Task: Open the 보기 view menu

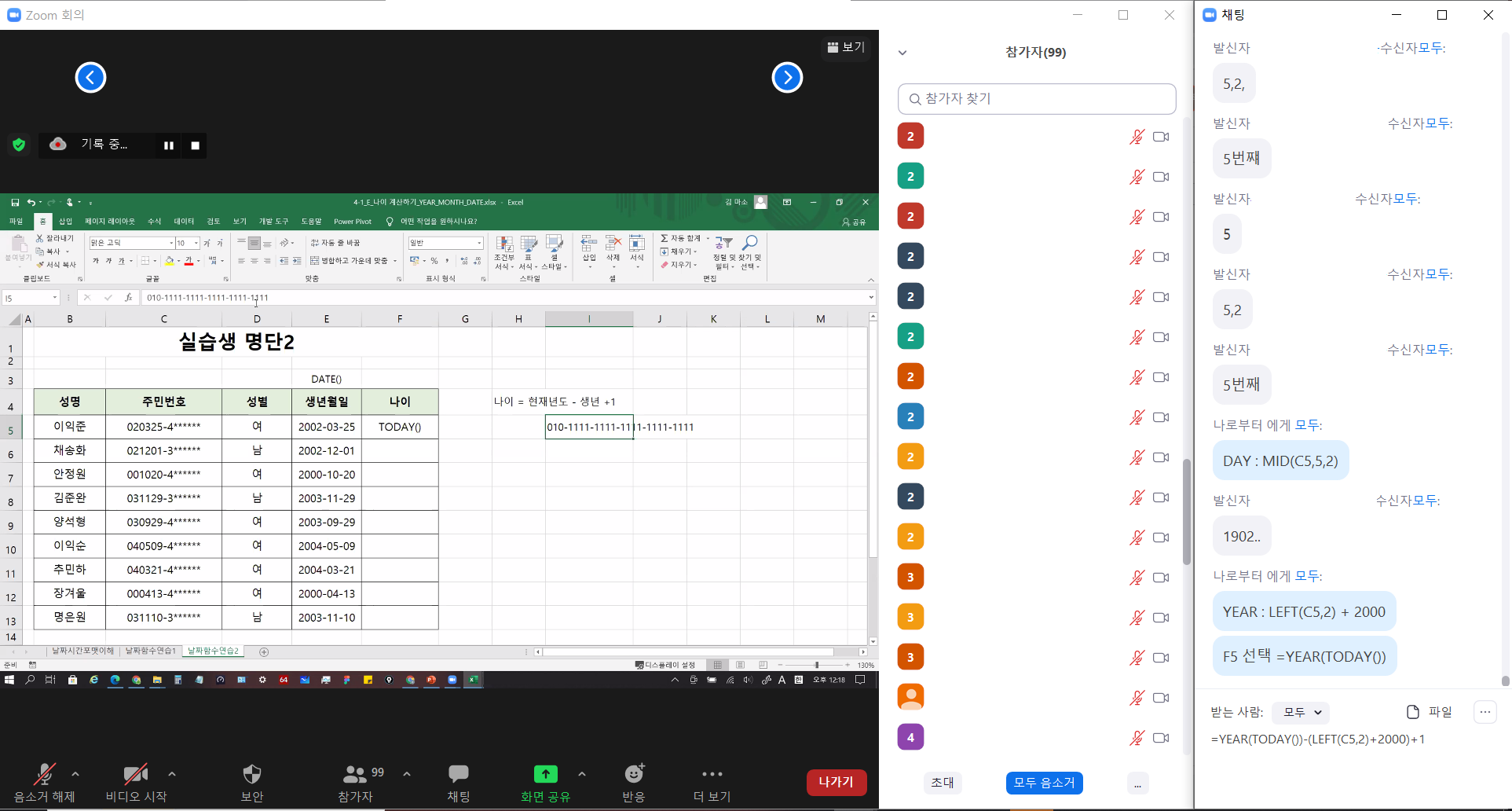Action: (x=846, y=47)
